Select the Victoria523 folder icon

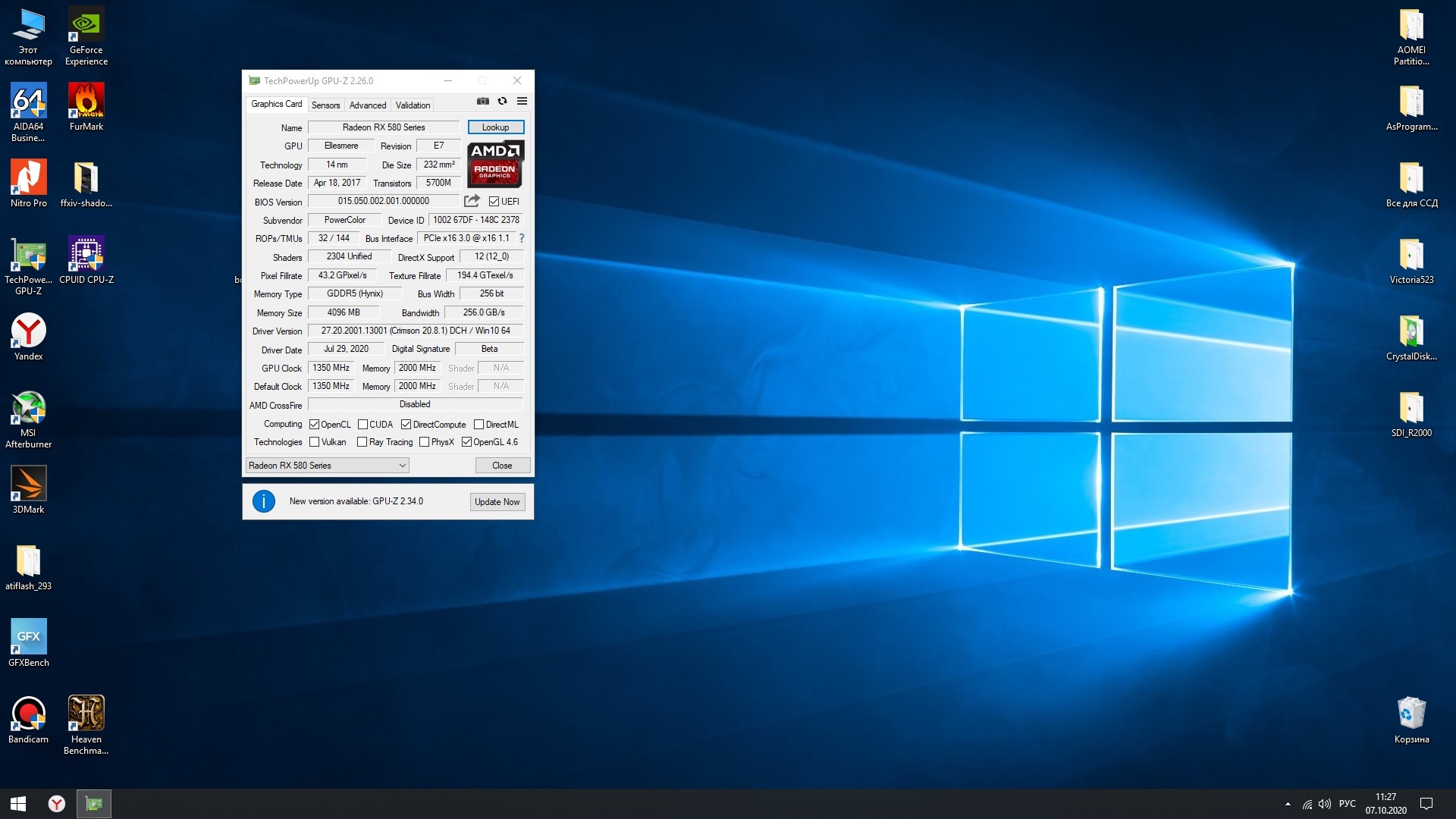tap(1411, 260)
